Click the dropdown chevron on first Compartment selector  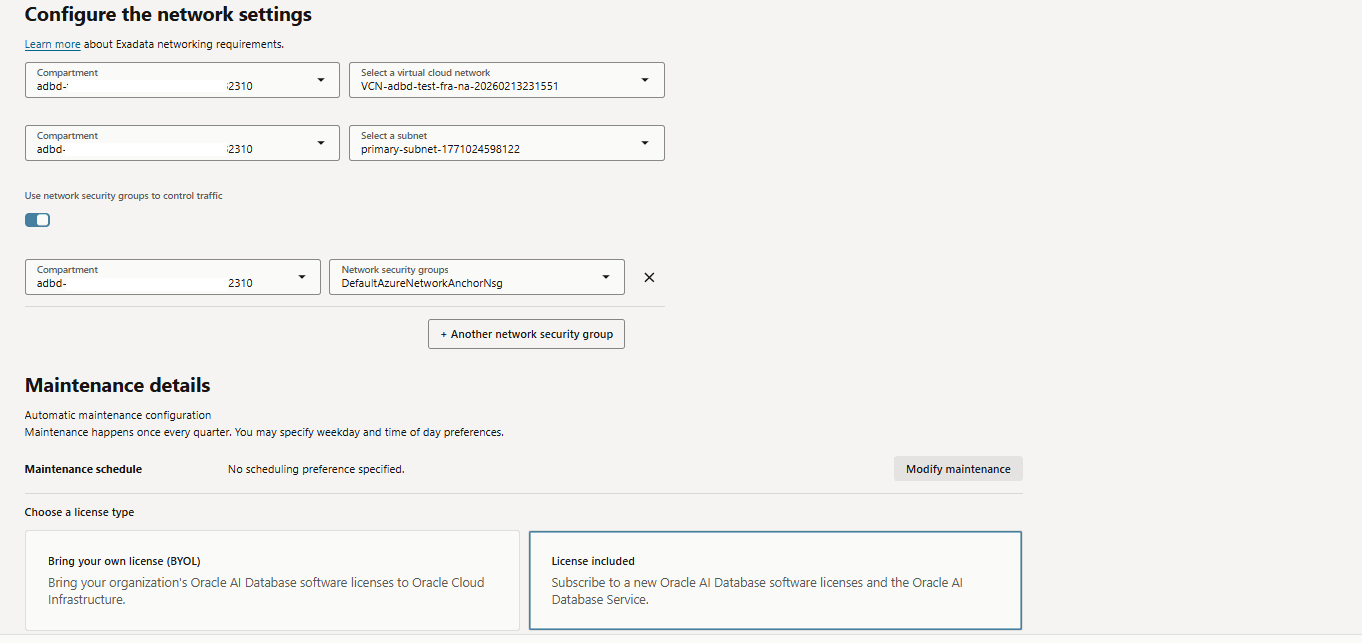[x=320, y=79]
